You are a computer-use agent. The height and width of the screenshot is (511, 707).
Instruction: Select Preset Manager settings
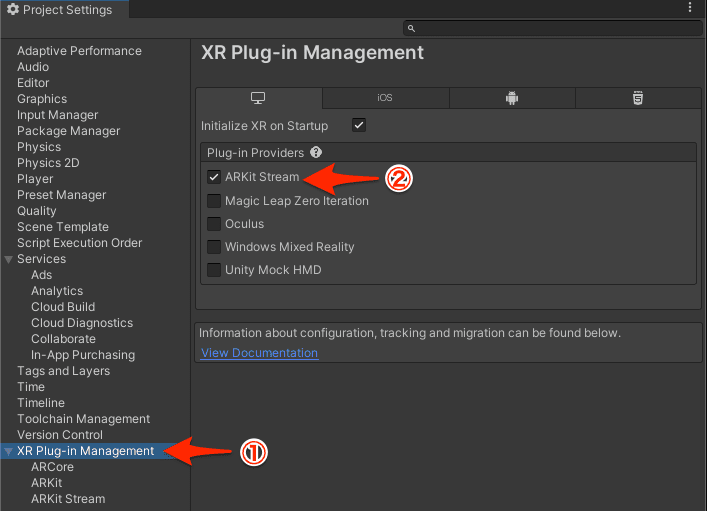61,195
